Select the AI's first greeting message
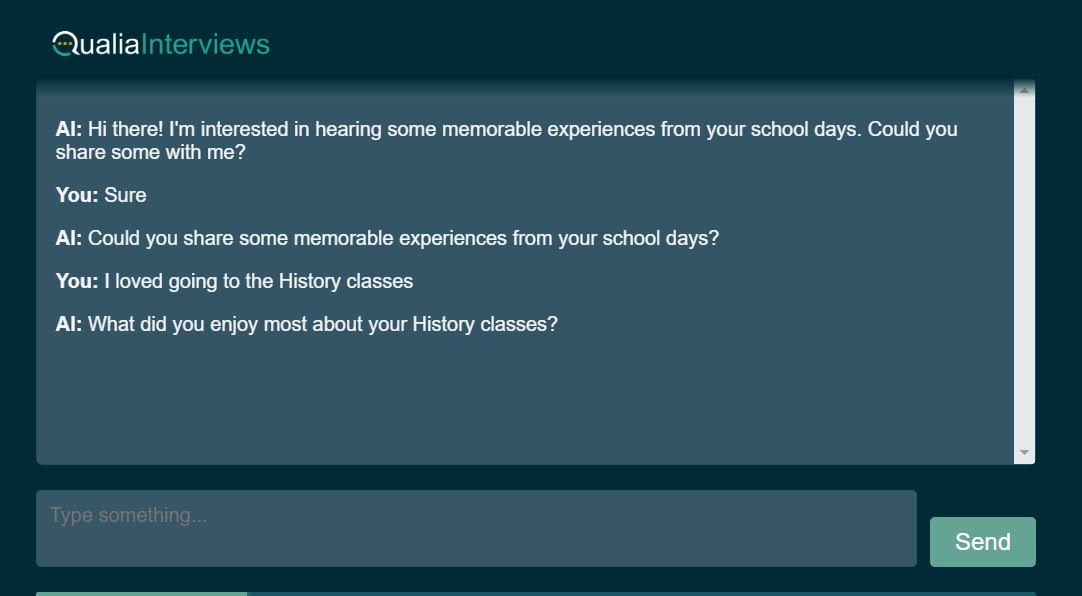1082x596 pixels. 506,141
